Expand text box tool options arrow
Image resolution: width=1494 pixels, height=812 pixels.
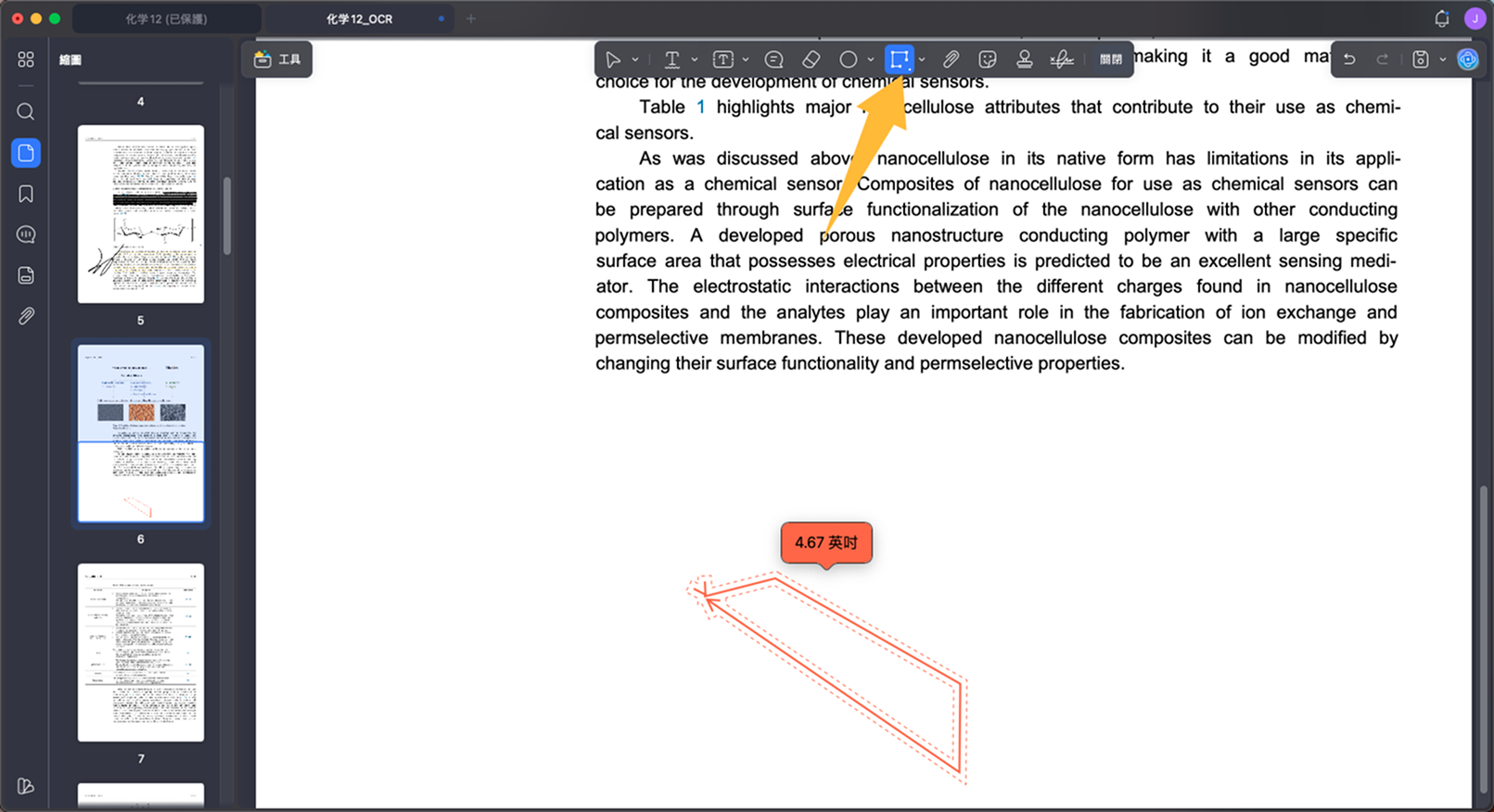click(x=746, y=59)
